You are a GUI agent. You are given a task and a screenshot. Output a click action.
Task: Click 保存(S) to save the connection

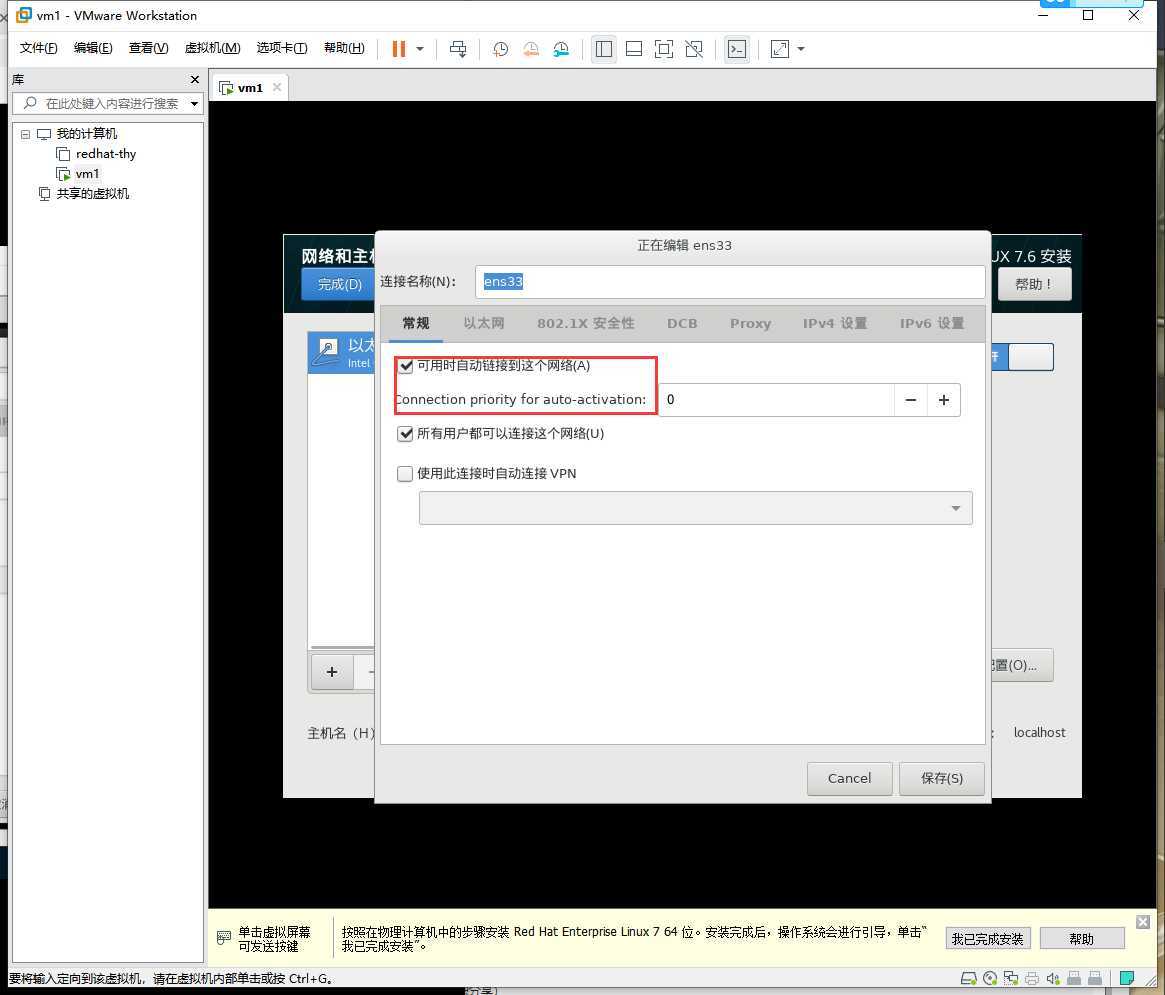click(x=941, y=779)
